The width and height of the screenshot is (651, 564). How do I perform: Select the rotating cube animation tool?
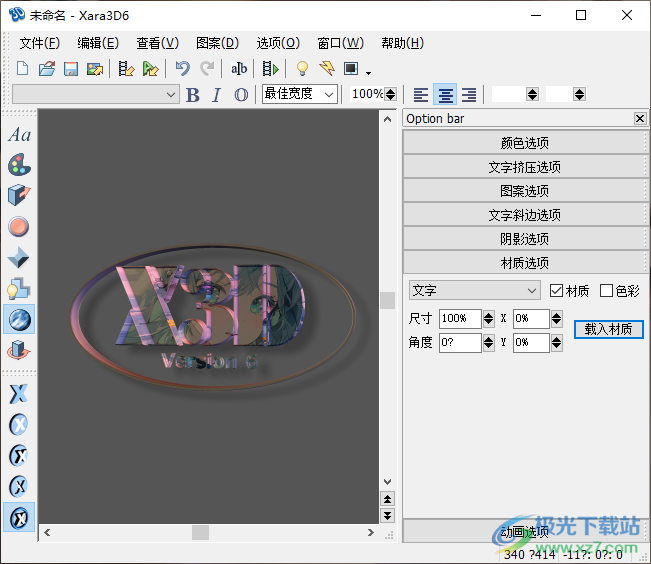point(19,351)
